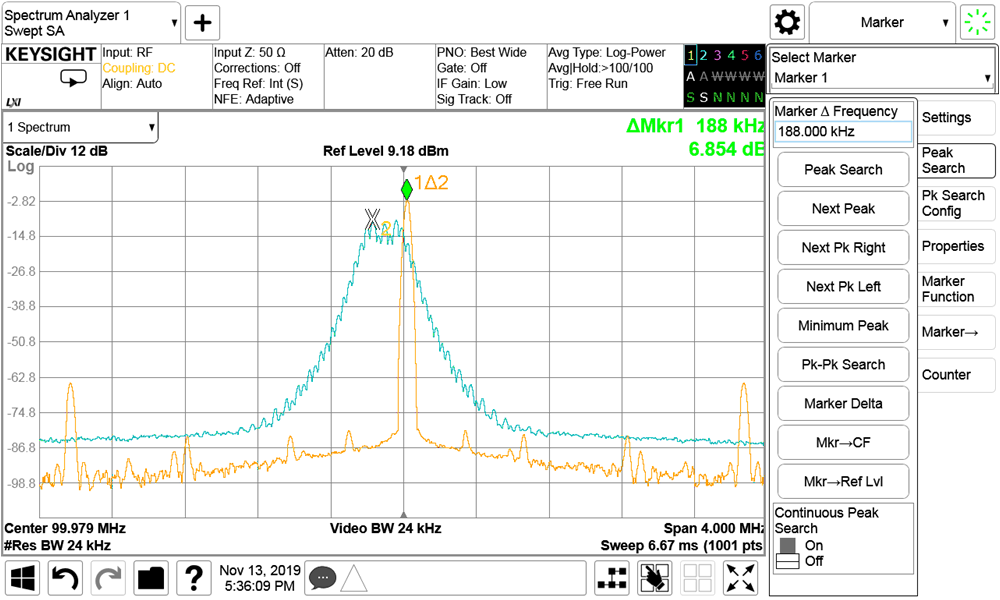Open the Properties tab

955,246
